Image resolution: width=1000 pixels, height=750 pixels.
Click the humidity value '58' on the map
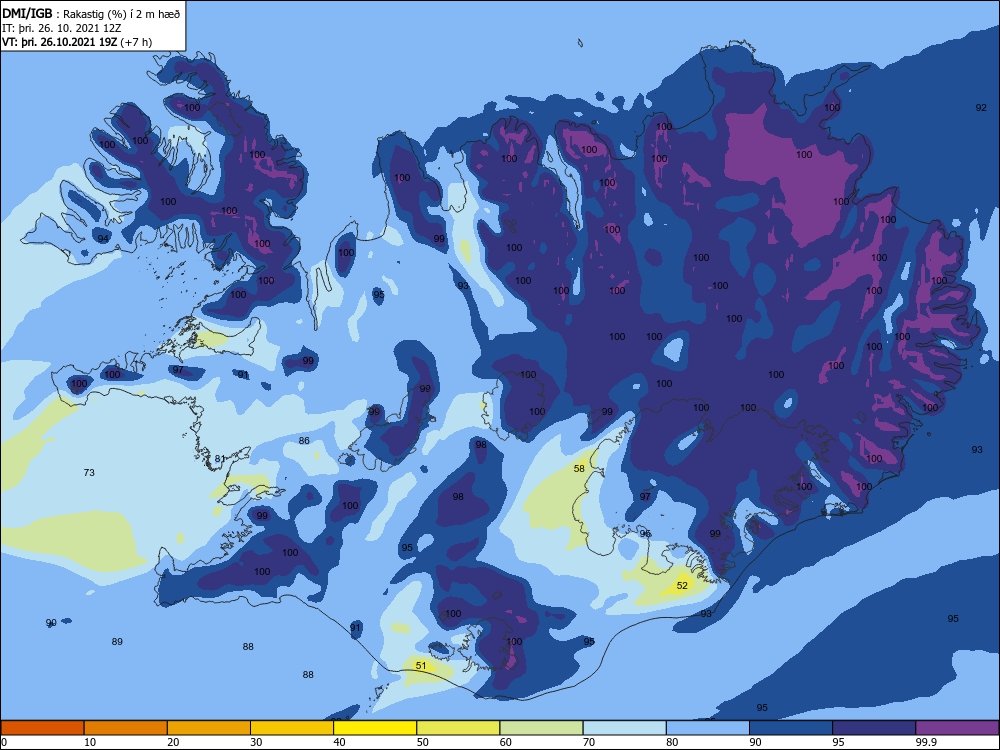(x=579, y=468)
